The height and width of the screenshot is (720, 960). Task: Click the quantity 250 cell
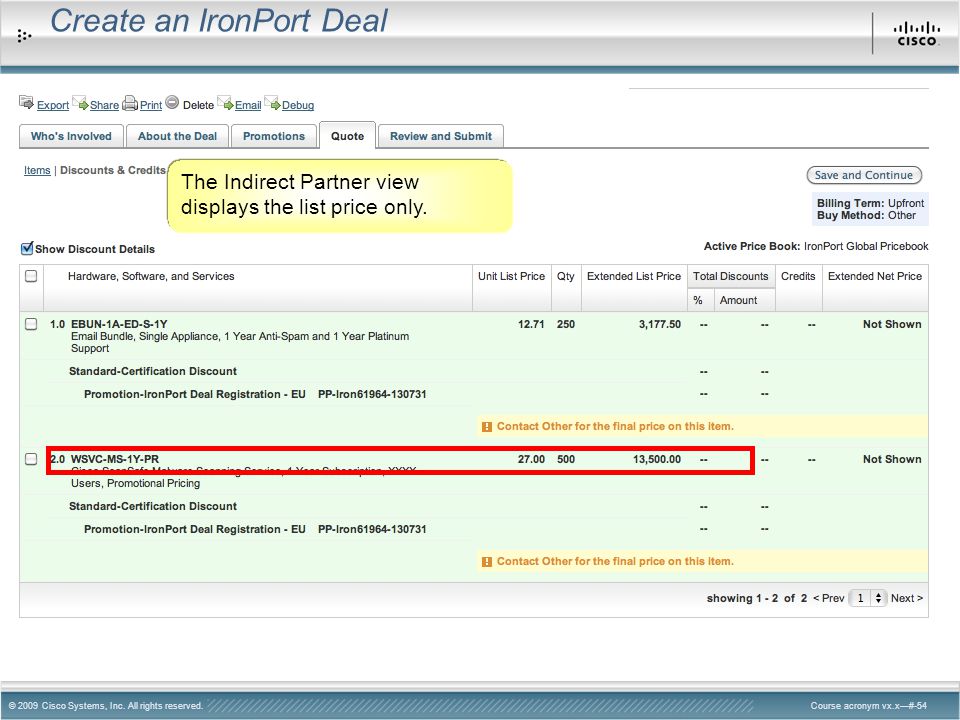pyautogui.click(x=566, y=324)
